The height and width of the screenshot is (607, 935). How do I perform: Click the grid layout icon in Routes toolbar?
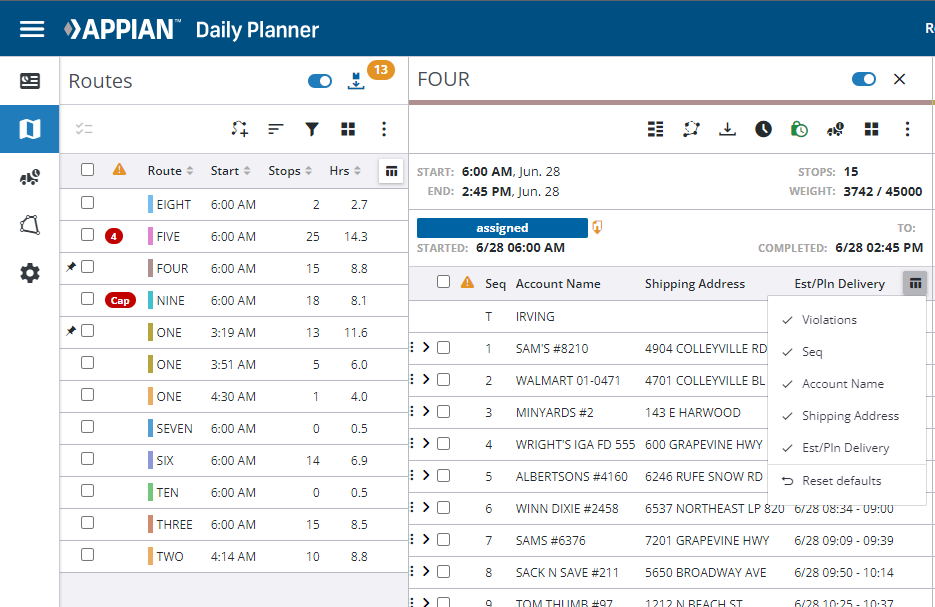click(x=348, y=129)
